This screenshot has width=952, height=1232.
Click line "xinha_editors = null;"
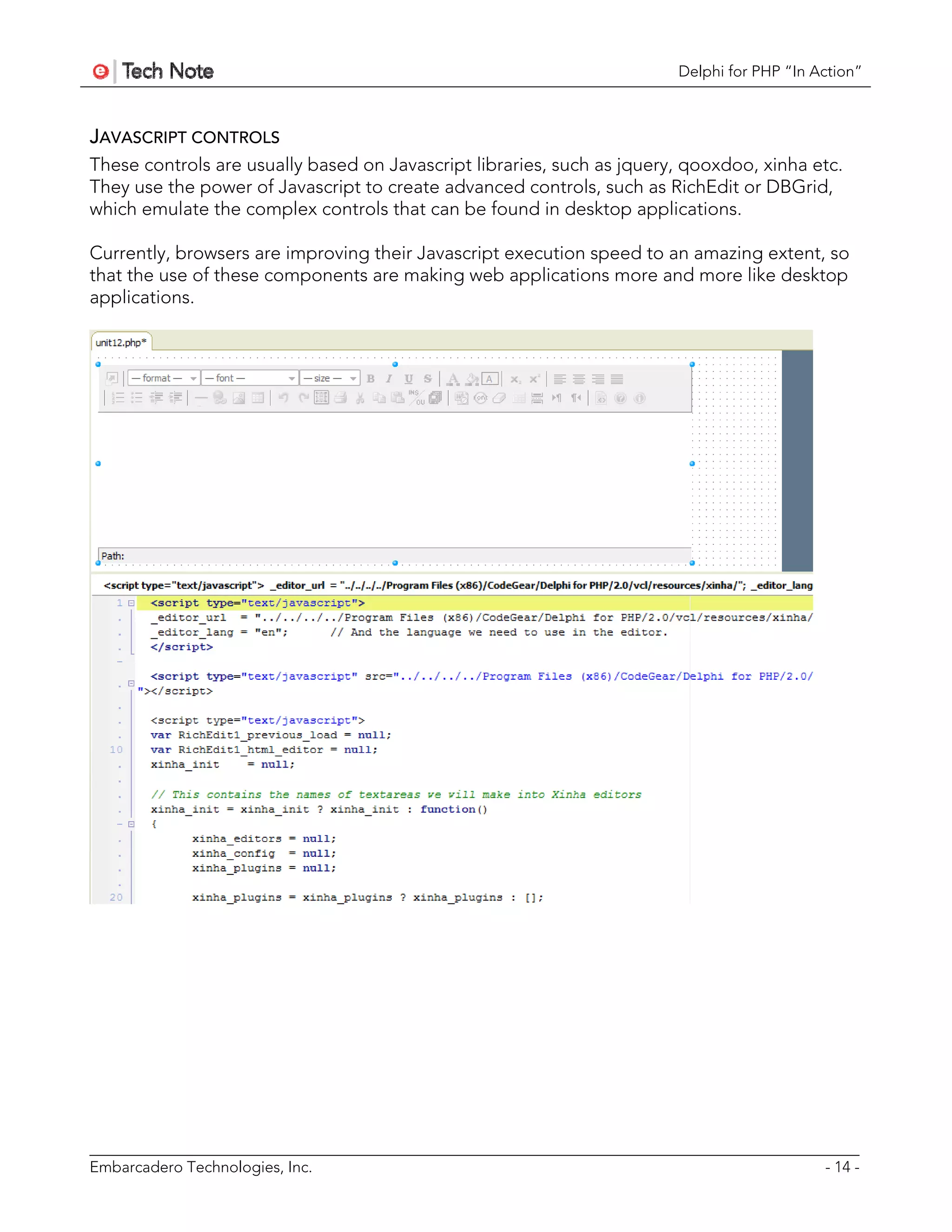(x=264, y=839)
